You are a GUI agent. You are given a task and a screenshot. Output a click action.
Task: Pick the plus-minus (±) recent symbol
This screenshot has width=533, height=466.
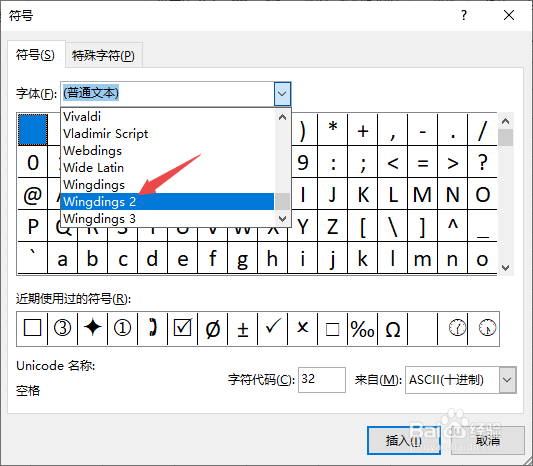[243, 329]
